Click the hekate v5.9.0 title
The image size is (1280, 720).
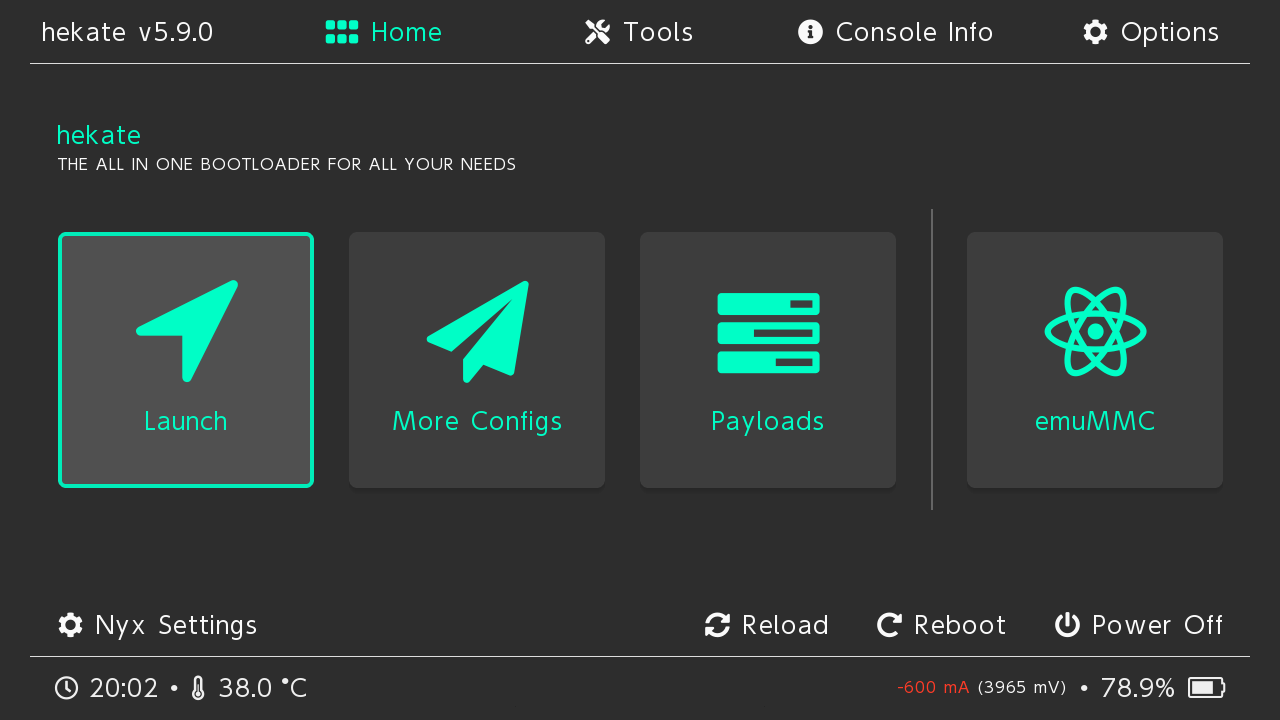(127, 32)
